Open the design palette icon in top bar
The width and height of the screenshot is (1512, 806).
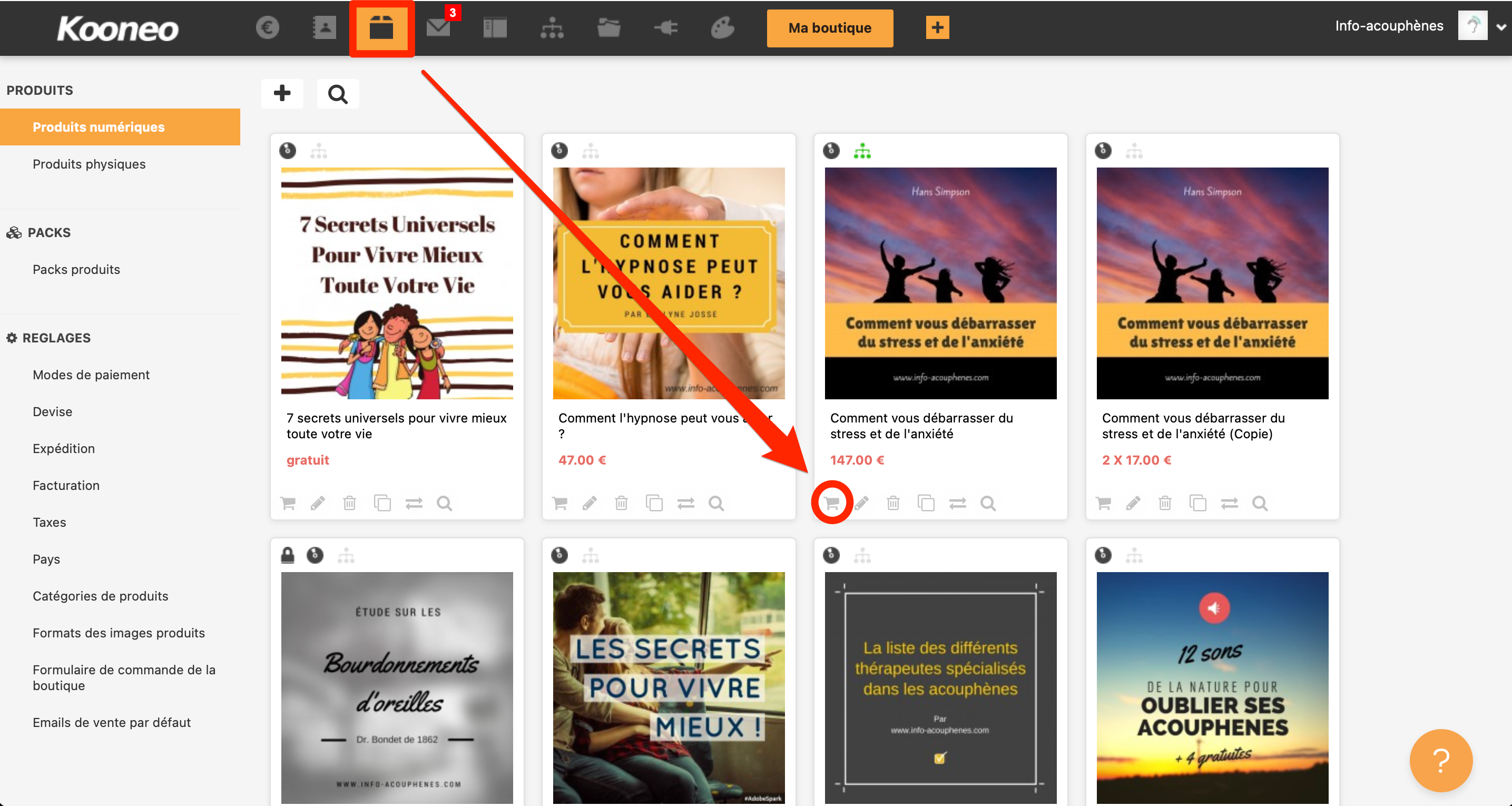coord(722,27)
